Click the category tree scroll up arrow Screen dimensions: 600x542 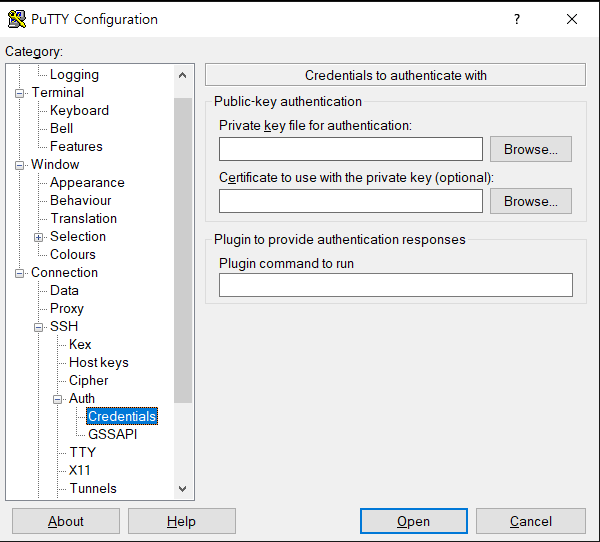pyautogui.click(x=183, y=75)
